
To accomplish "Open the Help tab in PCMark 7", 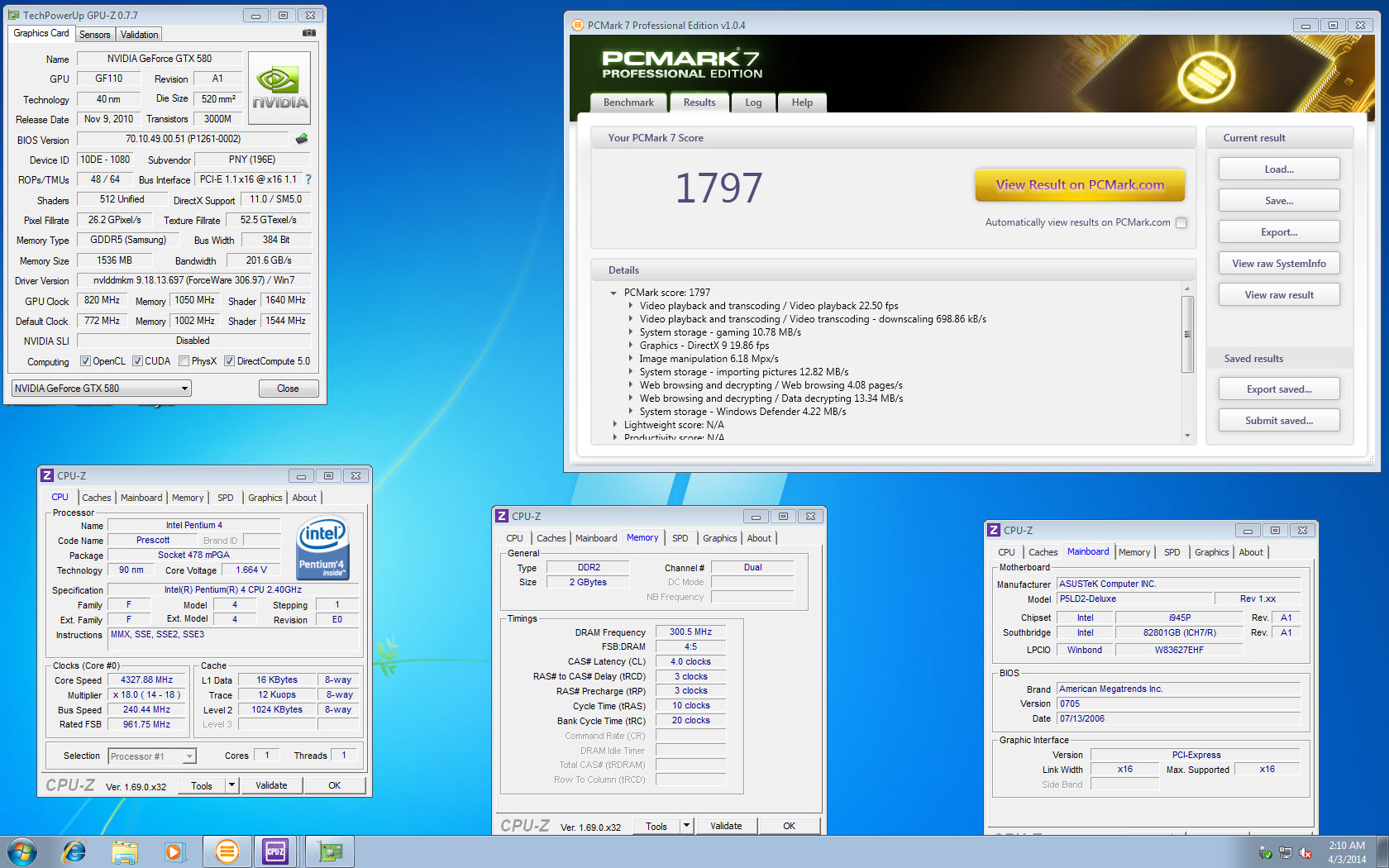I will (802, 103).
